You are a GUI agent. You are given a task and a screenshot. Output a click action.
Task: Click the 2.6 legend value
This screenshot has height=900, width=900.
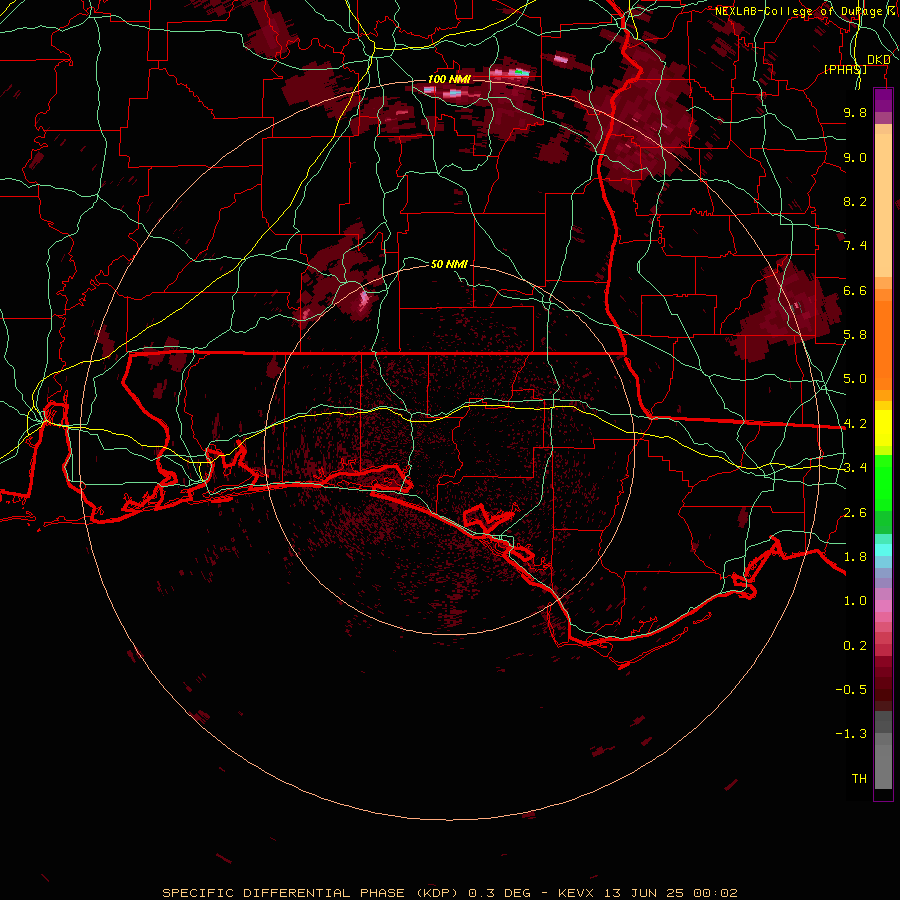855,513
